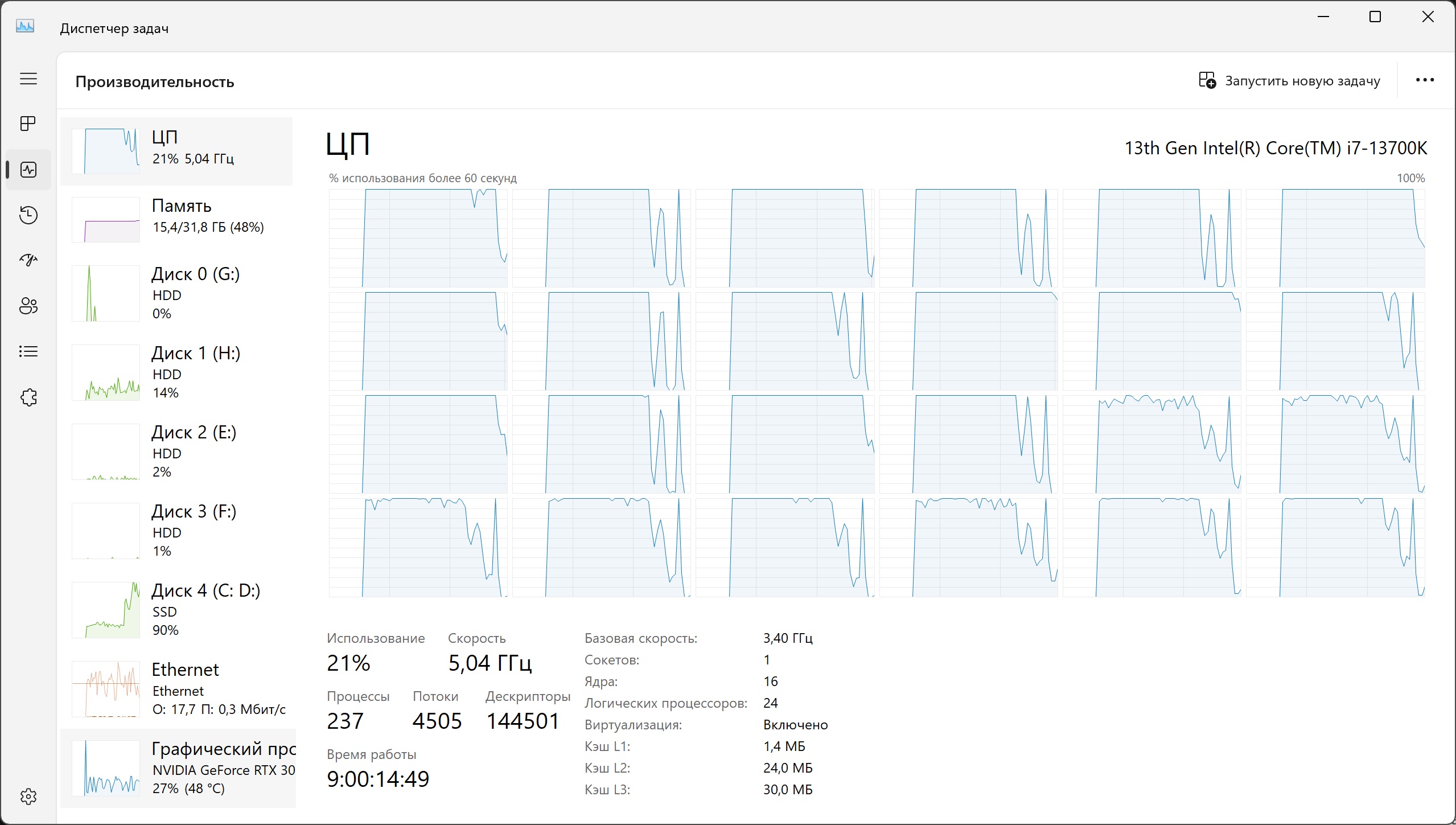Screen dimensions: 1456x825
Task: Open the Services puzzle-piece icon
Action: click(28, 397)
